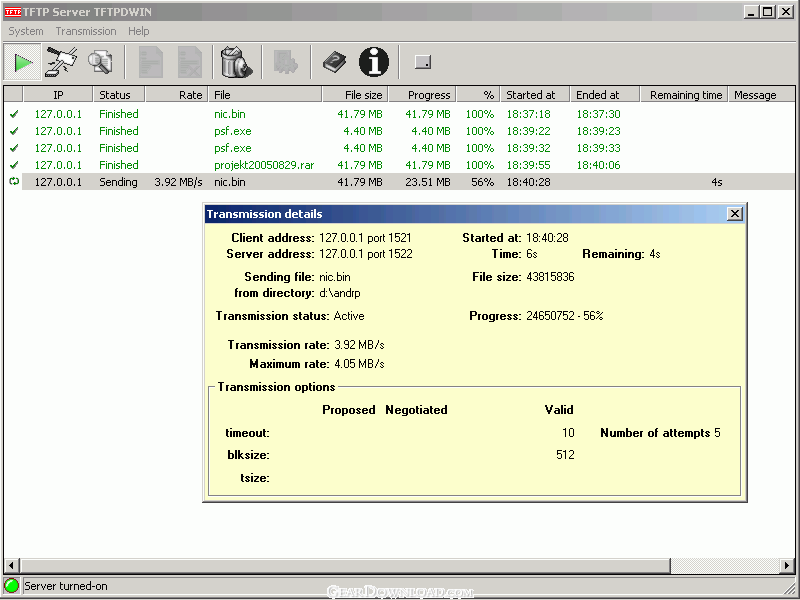
Task: Open the help book icon
Action: point(335,62)
